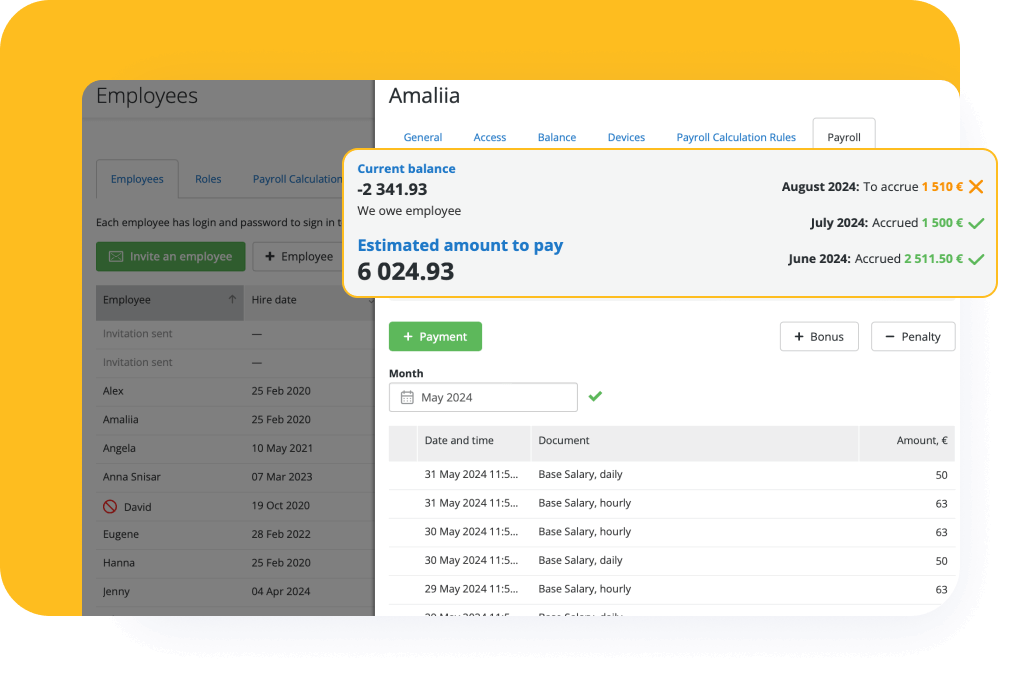Image resolution: width=1020 pixels, height=688 pixels.
Task: Open the May 2024 month picker
Action: coord(483,397)
